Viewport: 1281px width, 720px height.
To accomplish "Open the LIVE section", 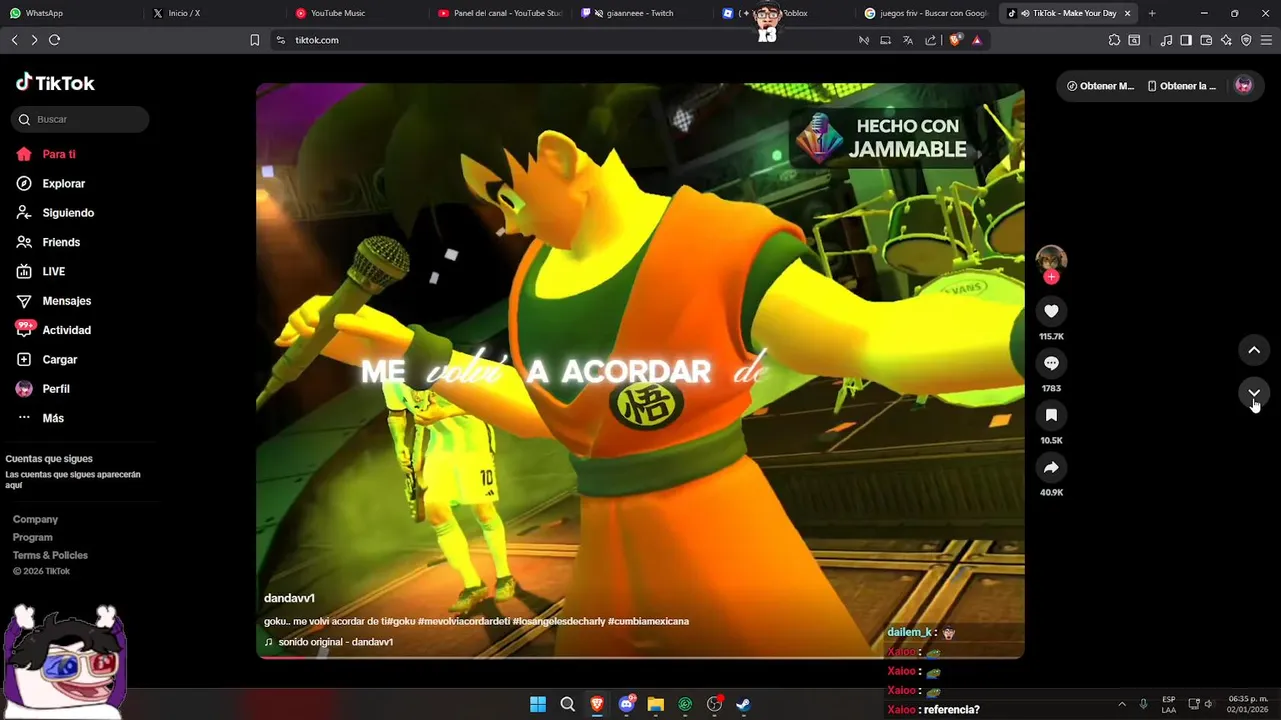I will coord(41,272).
